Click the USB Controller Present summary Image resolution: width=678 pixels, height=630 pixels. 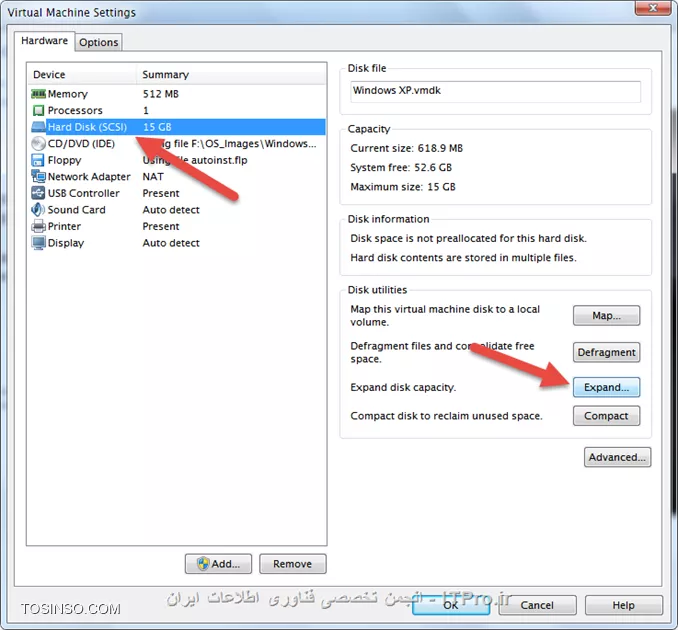click(x=161, y=193)
